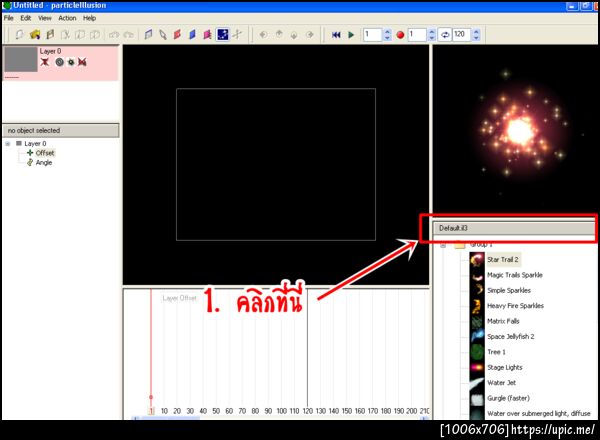Click the grayed Undo toolbar icon
Screen dimensions: 600x440
[114, 35]
